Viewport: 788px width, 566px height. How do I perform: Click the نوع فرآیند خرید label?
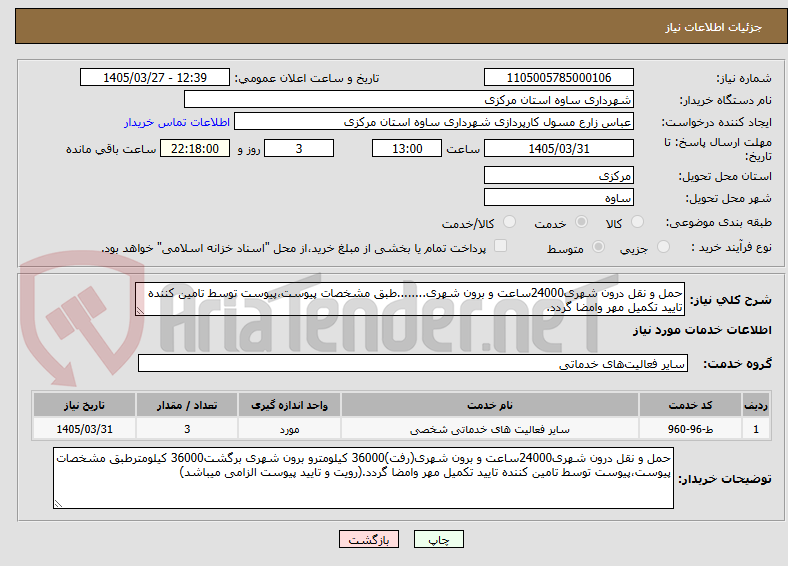pos(732,247)
